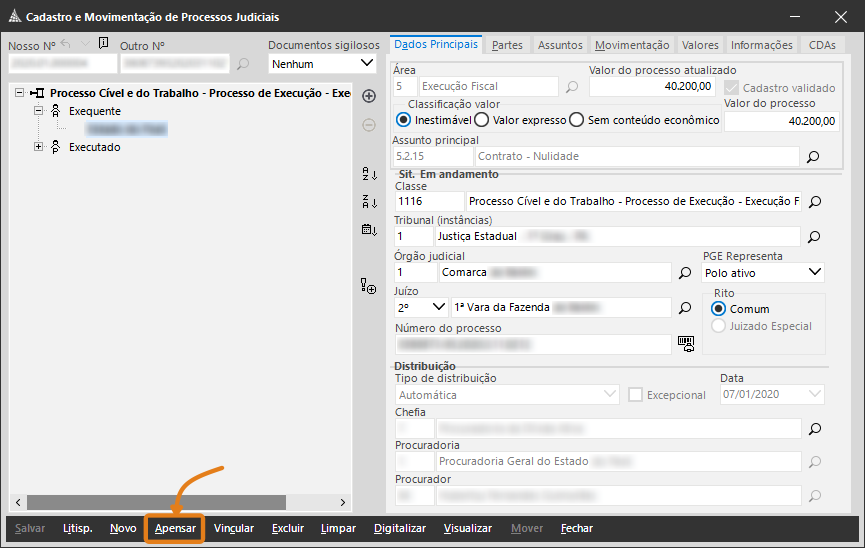Open the Partes tab
Screen dimensions: 865x548
(507, 45)
